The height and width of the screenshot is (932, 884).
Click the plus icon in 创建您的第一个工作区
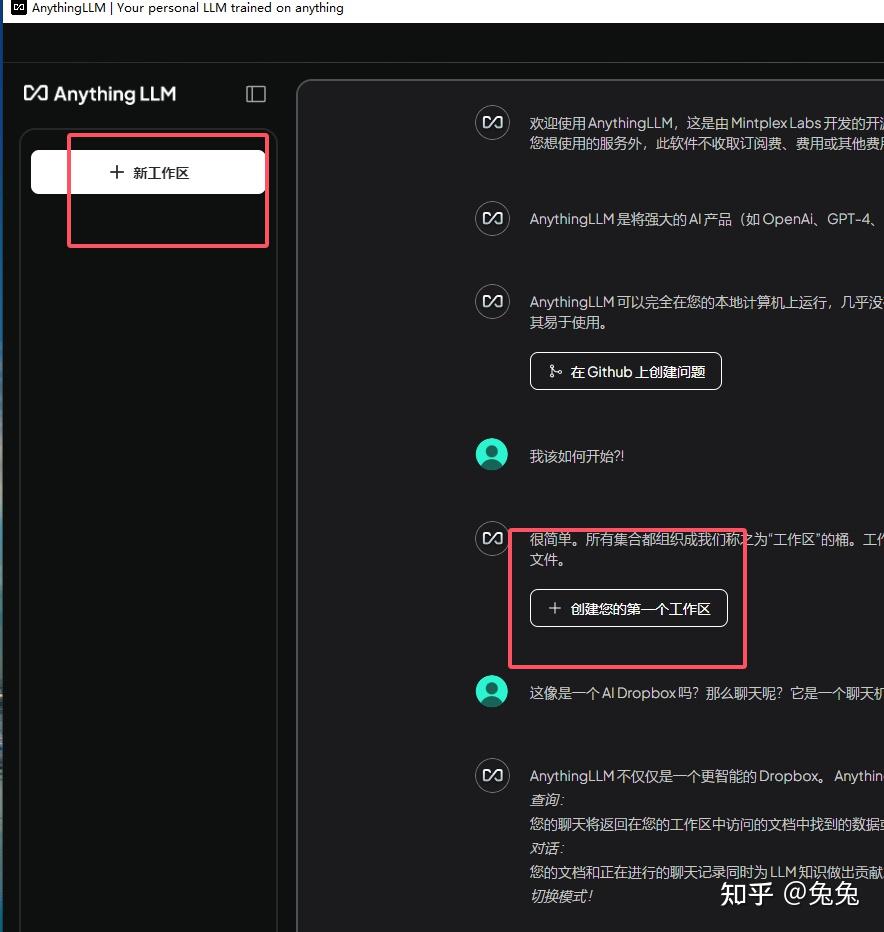coord(556,608)
